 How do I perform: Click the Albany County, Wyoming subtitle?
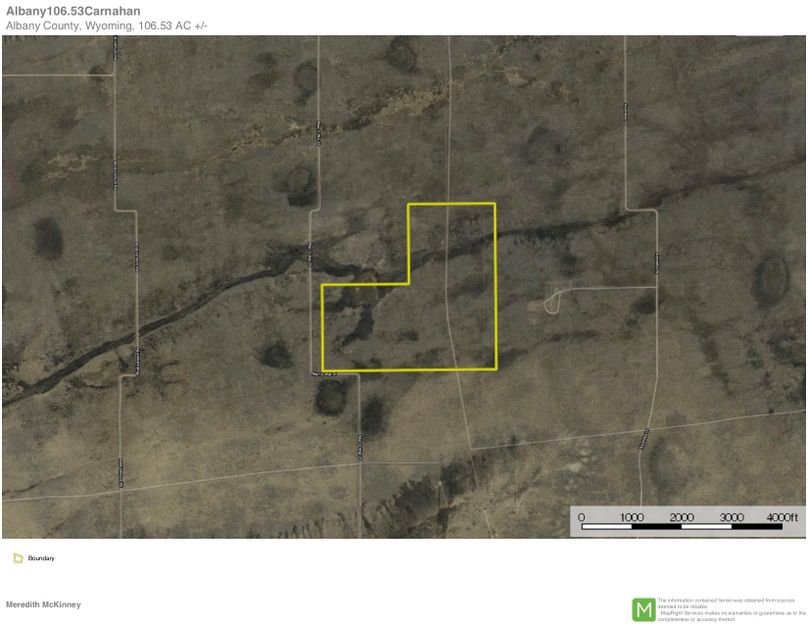(x=106, y=25)
